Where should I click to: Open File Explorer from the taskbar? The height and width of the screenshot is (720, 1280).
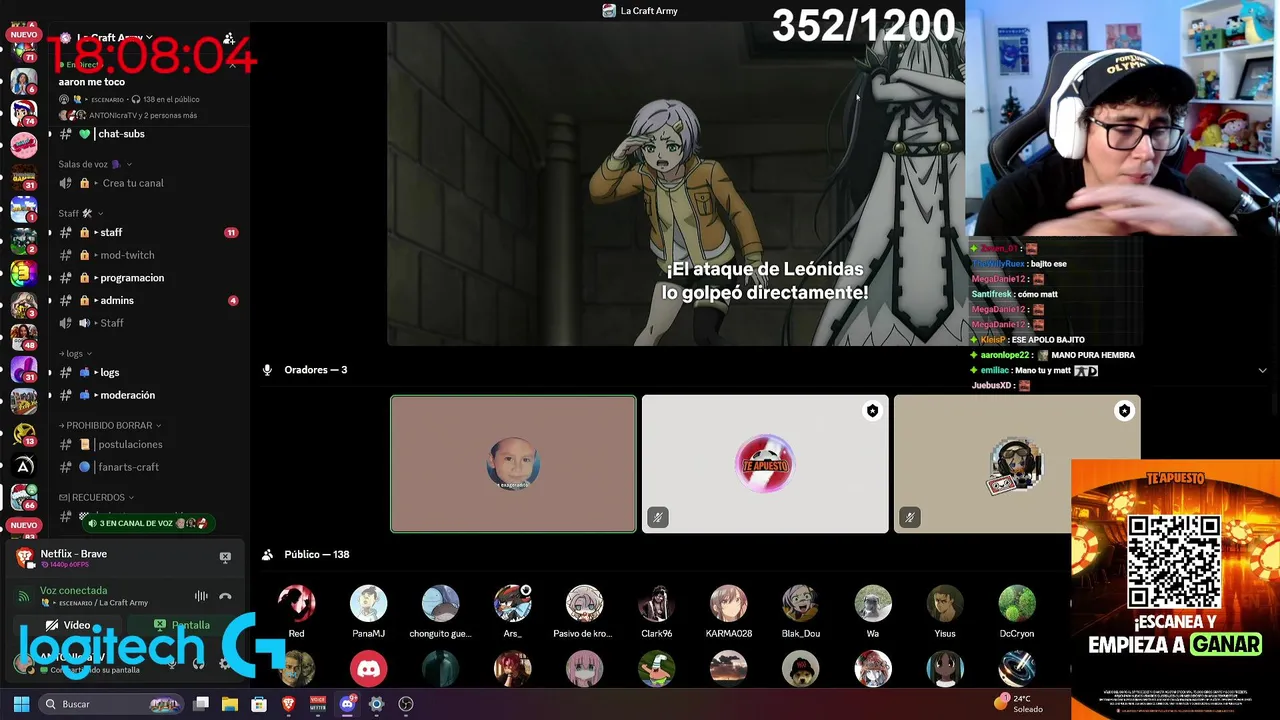(230, 704)
